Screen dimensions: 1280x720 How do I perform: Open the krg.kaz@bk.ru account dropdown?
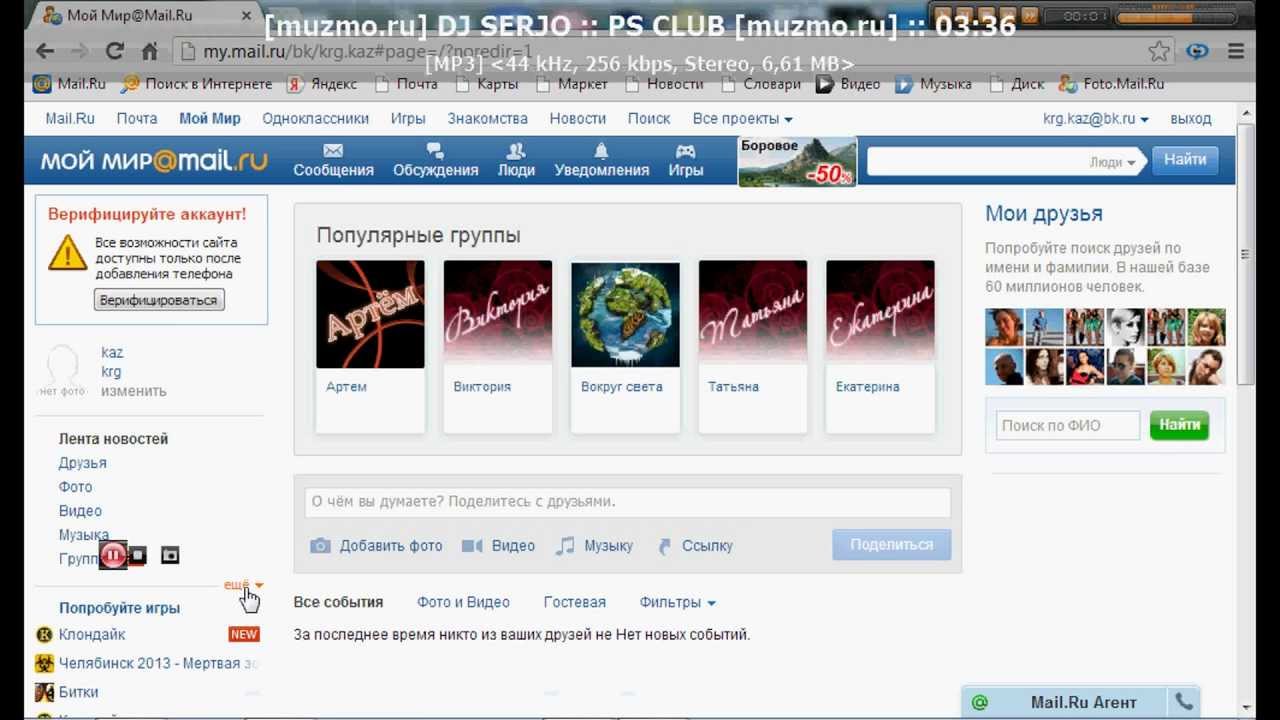(x=1095, y=118)
